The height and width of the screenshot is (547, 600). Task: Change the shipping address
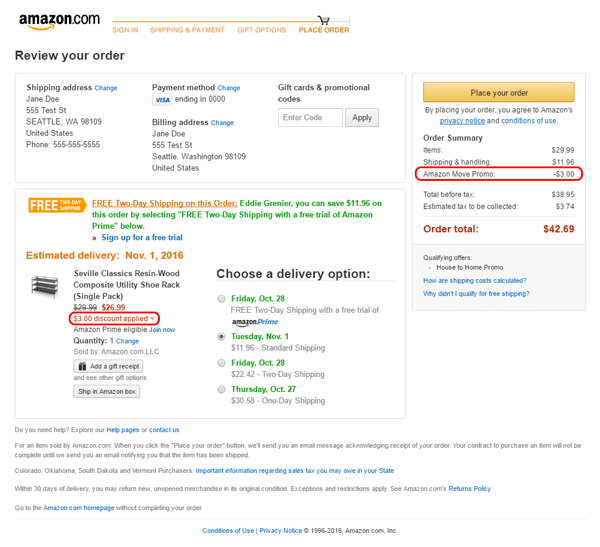coord(106,88)
